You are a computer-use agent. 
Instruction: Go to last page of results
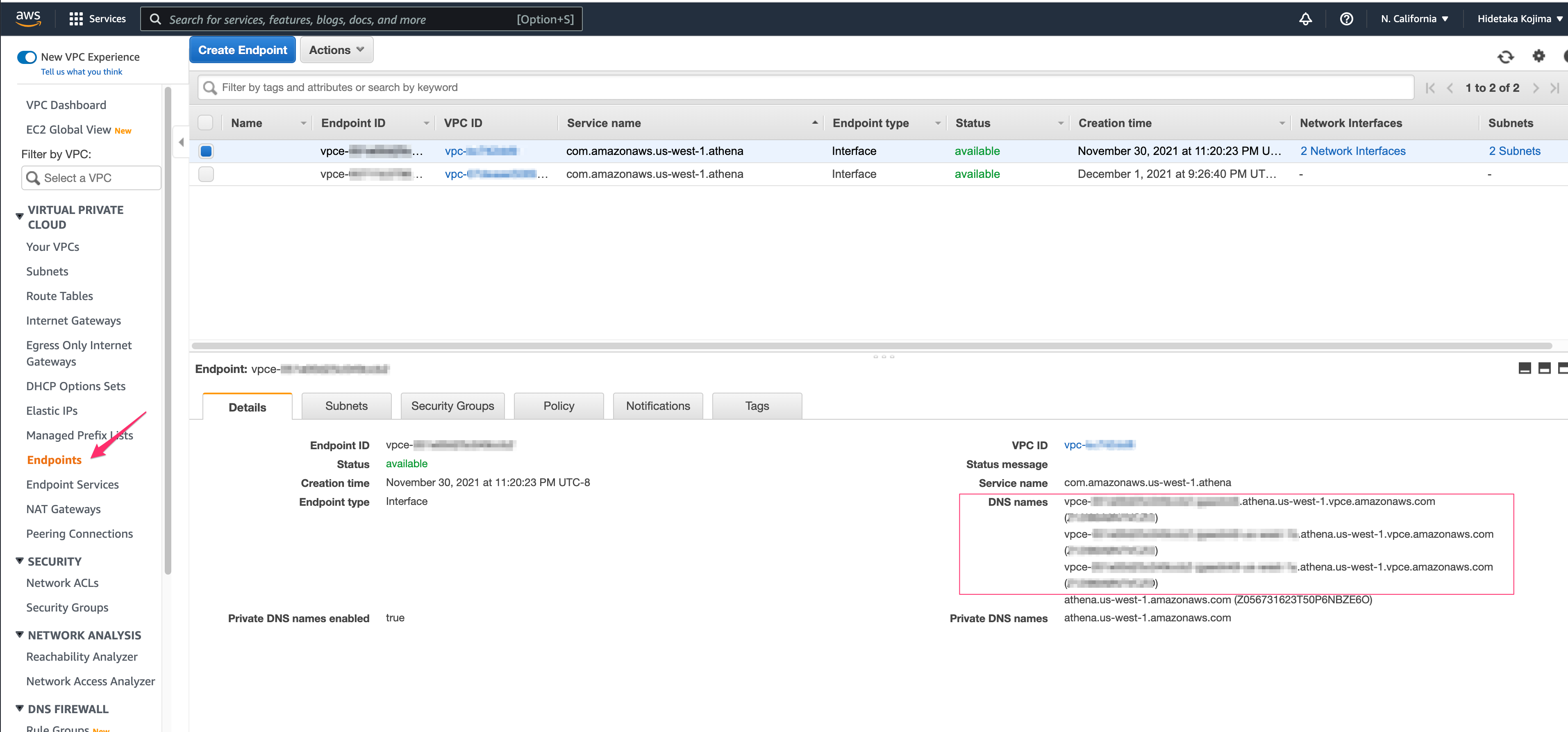click(x=1554, y=88)
